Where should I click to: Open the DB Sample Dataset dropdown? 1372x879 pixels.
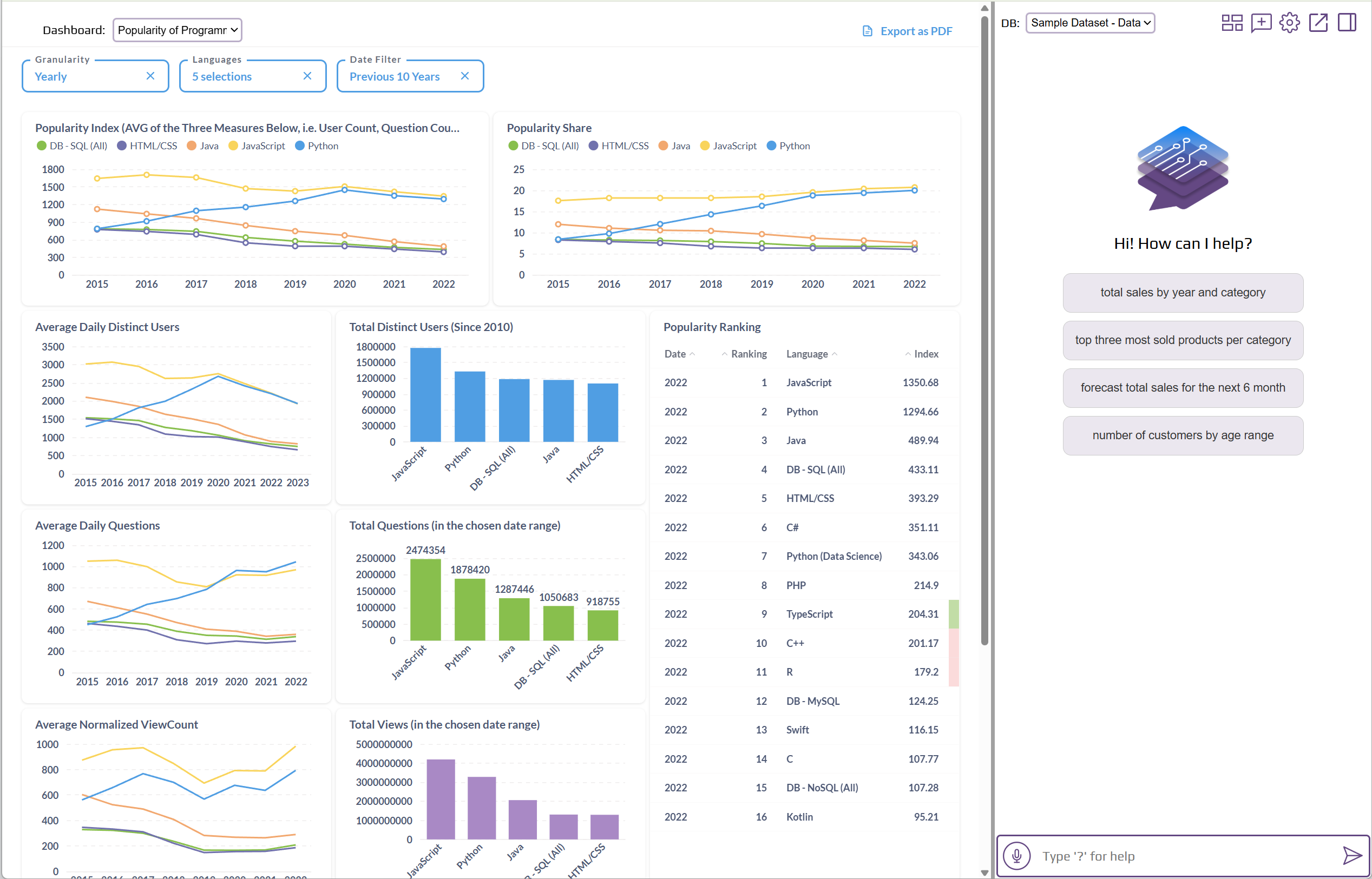(x=1090, y=23)
